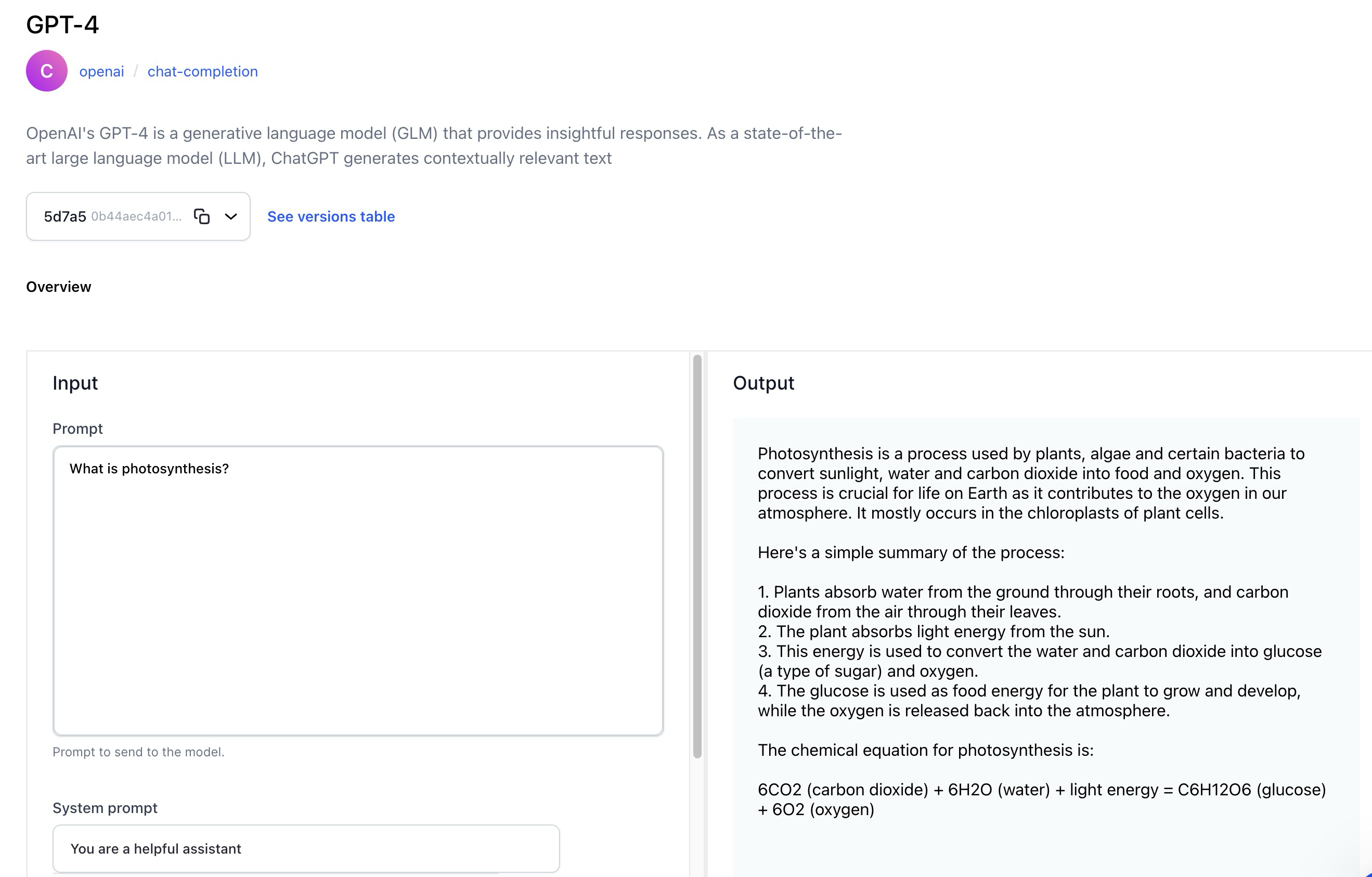Switch to the Overview tab
Image resolution: width=1372 pixels, height=877 pixels.
click(59, 287)
